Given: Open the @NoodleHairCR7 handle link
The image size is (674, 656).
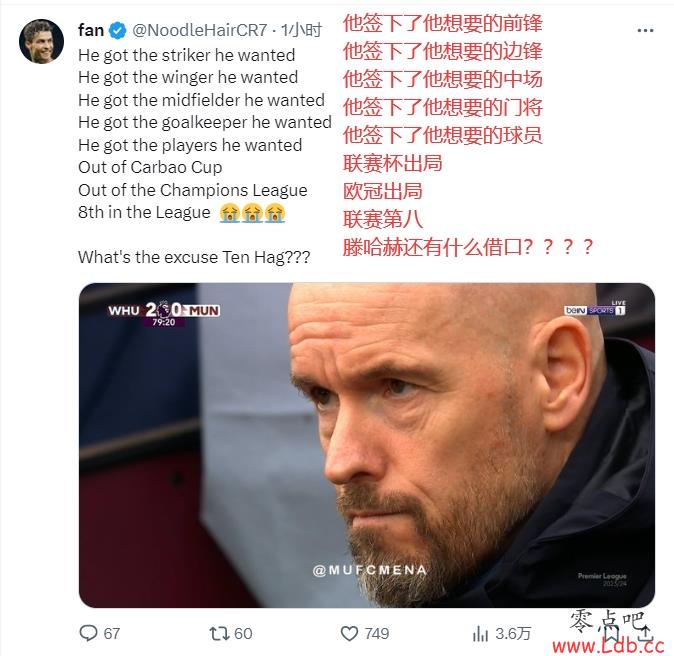Looking at the screenshot, I should point(200,30).
